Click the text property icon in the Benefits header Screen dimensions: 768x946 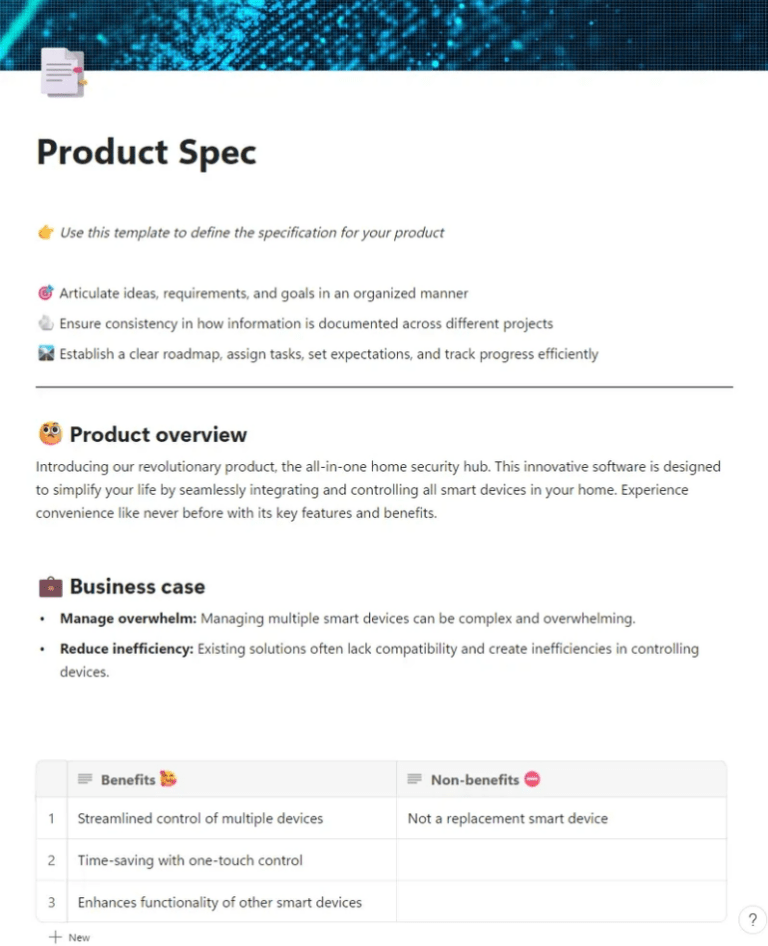coord(86,779)
